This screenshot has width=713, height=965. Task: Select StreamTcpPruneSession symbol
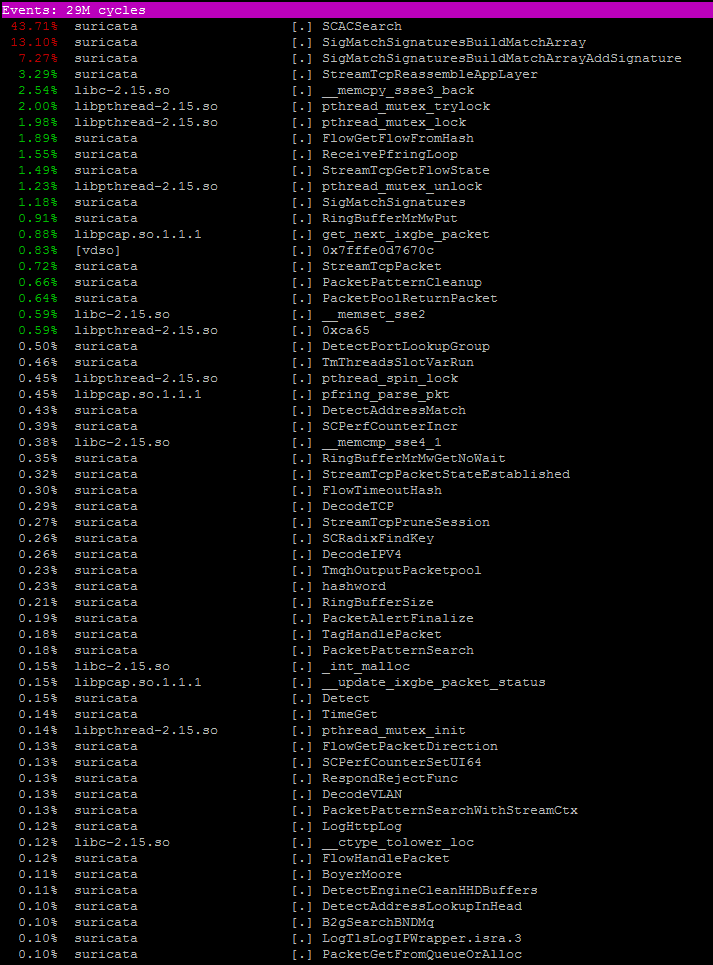click(x=406, y=523)
